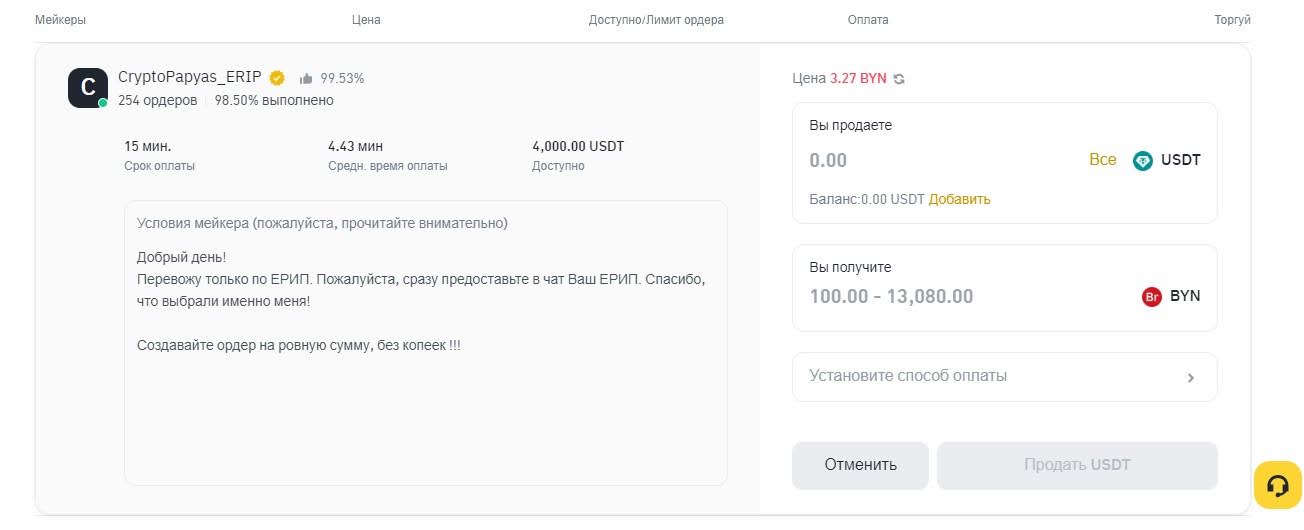Click the thumbs-up rating icon

coord(306,78)
